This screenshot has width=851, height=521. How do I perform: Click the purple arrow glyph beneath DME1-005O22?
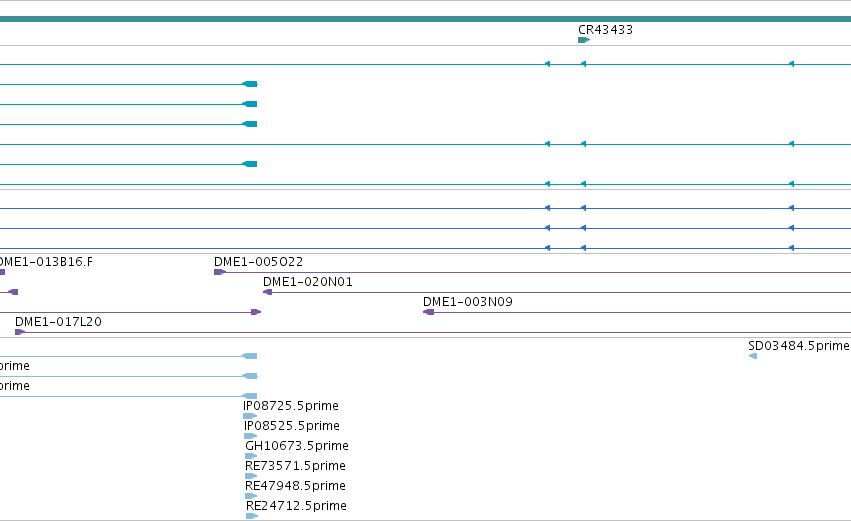[220, 272]
